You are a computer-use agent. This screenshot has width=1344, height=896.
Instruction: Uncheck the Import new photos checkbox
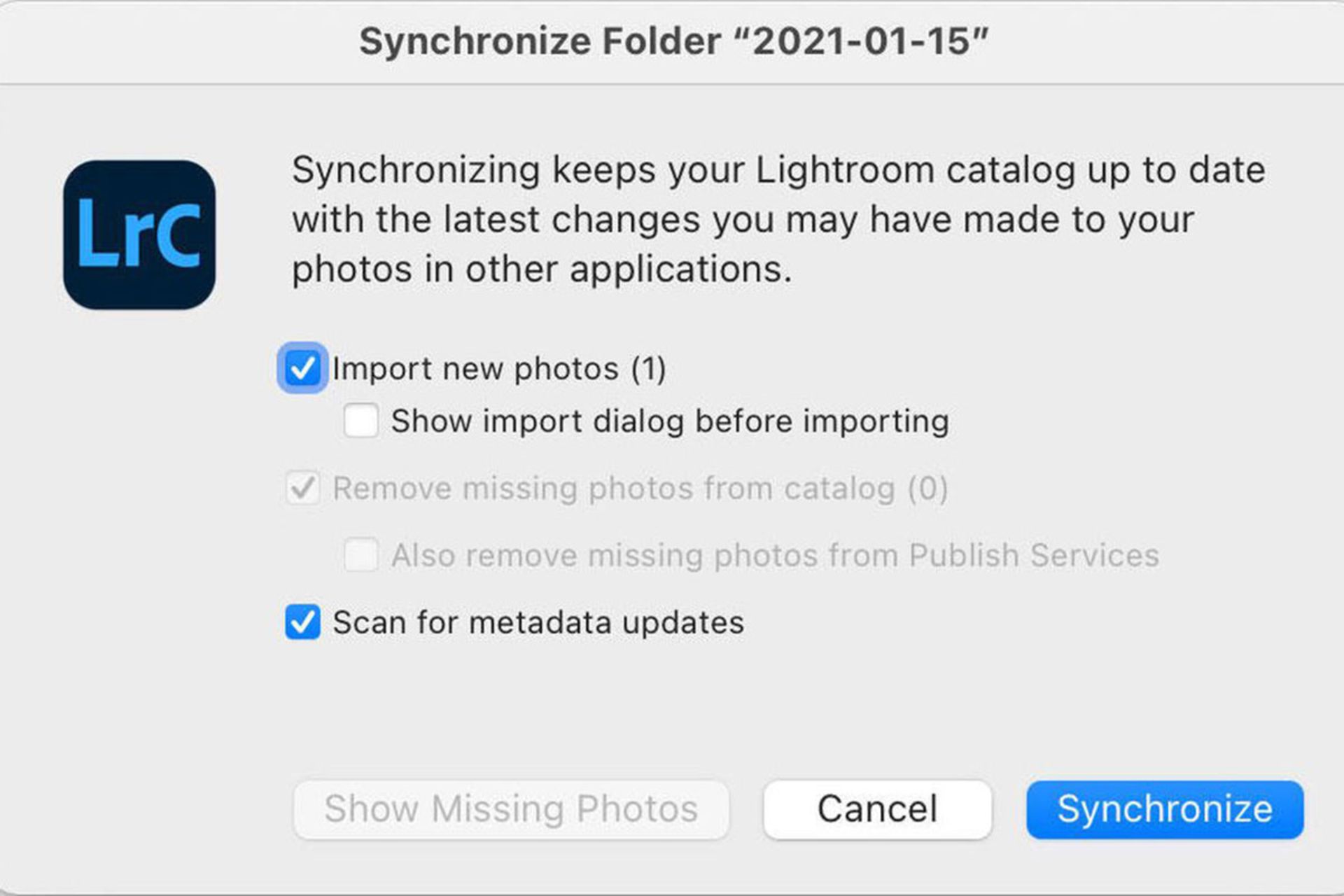(x=302, y=368)
